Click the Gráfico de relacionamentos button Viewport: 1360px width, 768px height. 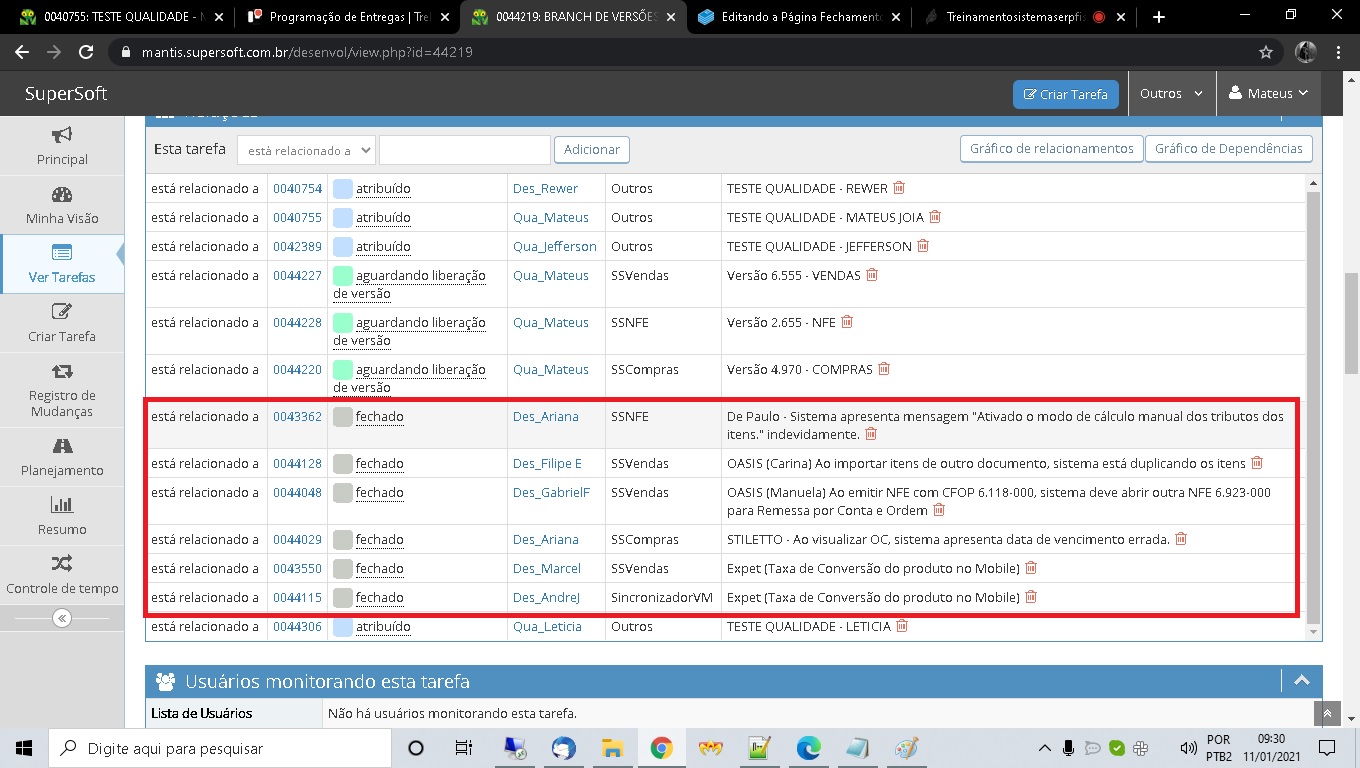point(1051,149)
